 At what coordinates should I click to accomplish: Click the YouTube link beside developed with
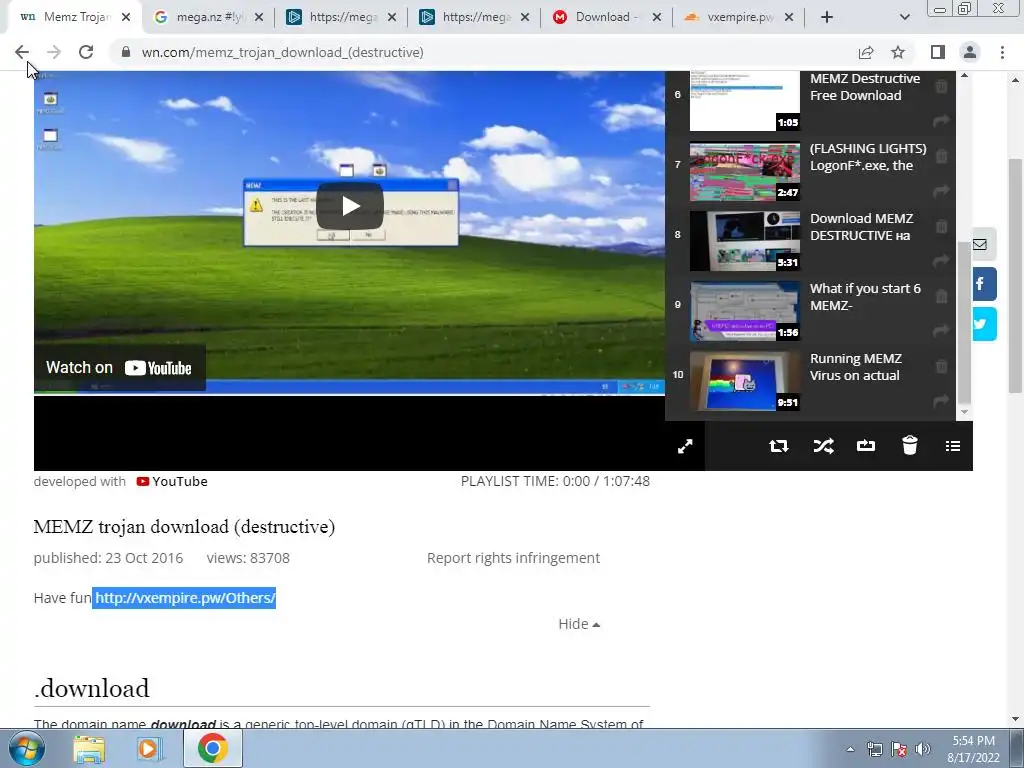[172, 481]
